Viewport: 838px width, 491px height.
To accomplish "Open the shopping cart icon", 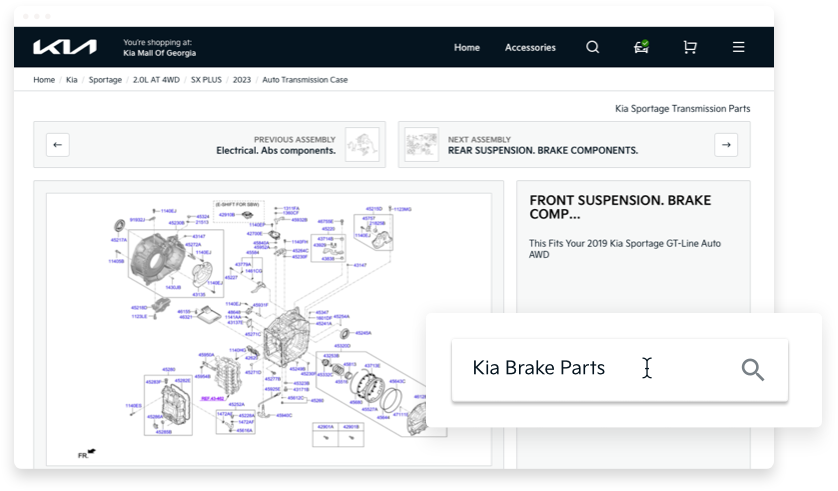I will coord(690,47).
